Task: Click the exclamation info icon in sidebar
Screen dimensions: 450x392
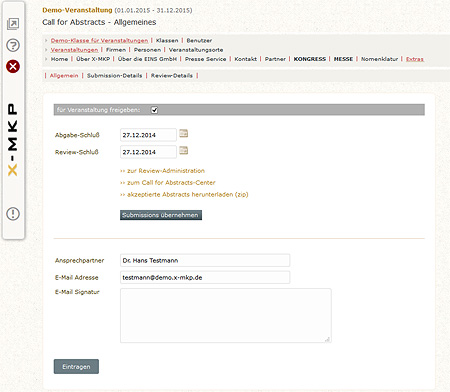Action: [x=13, y=214]
